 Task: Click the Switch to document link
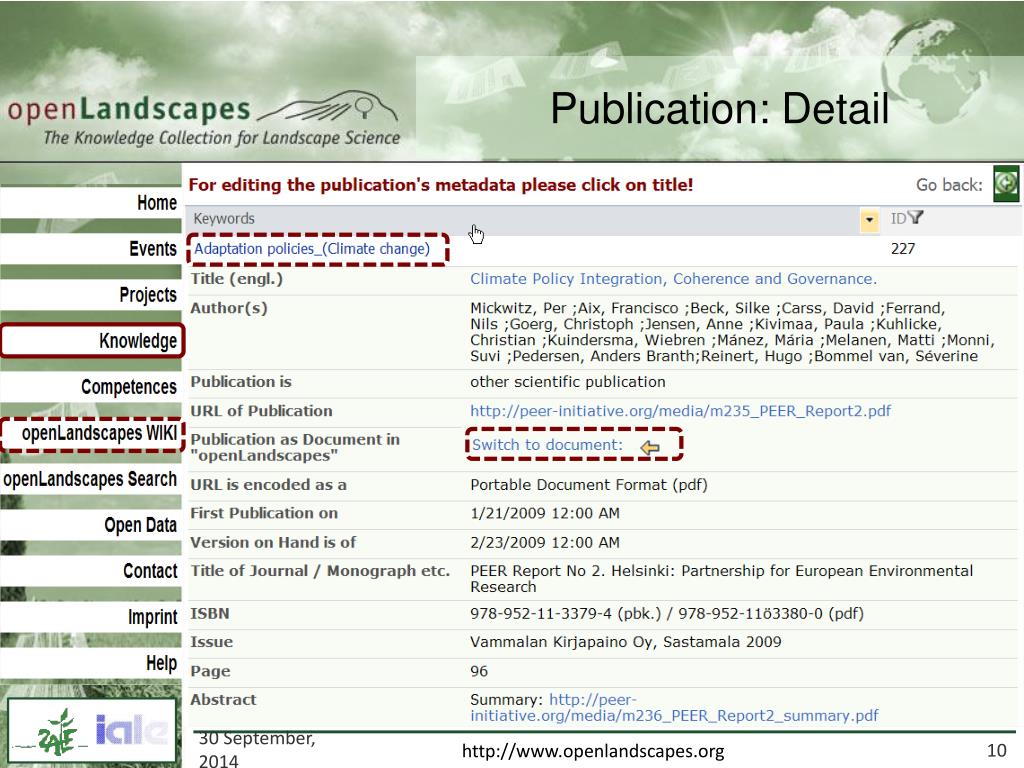[x=547, y=445]
